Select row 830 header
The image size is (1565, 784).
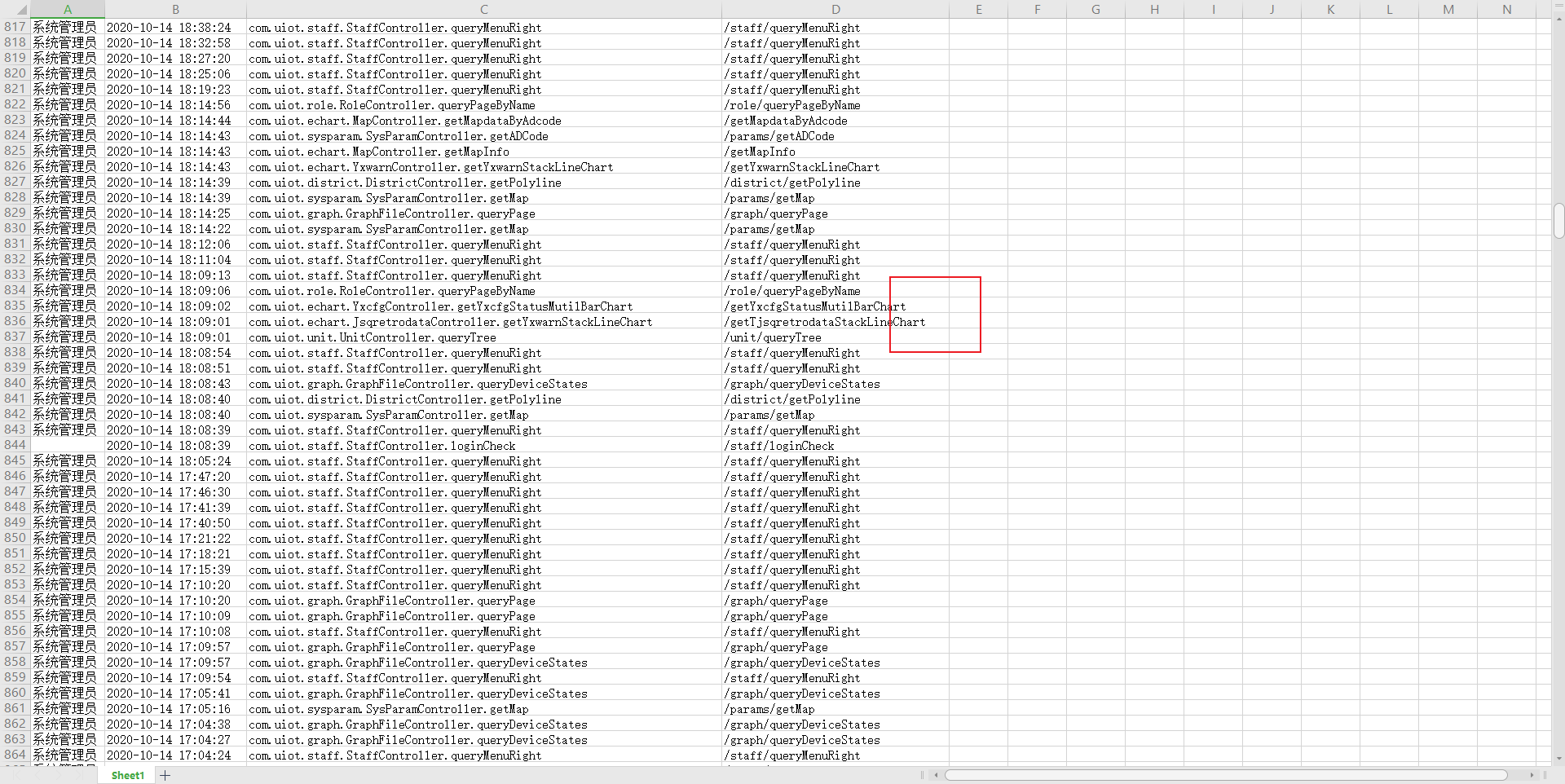click(x=15, y=228)
